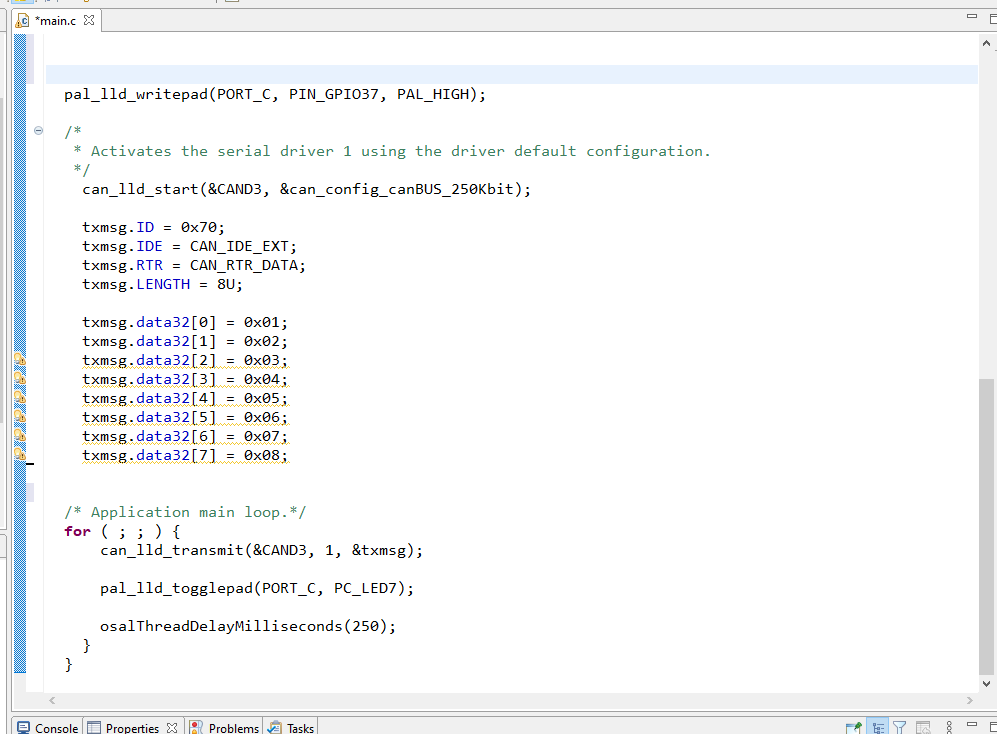Click the Properties table icon
The height and width of the screenshot is (734, 997).
point(94,728)
